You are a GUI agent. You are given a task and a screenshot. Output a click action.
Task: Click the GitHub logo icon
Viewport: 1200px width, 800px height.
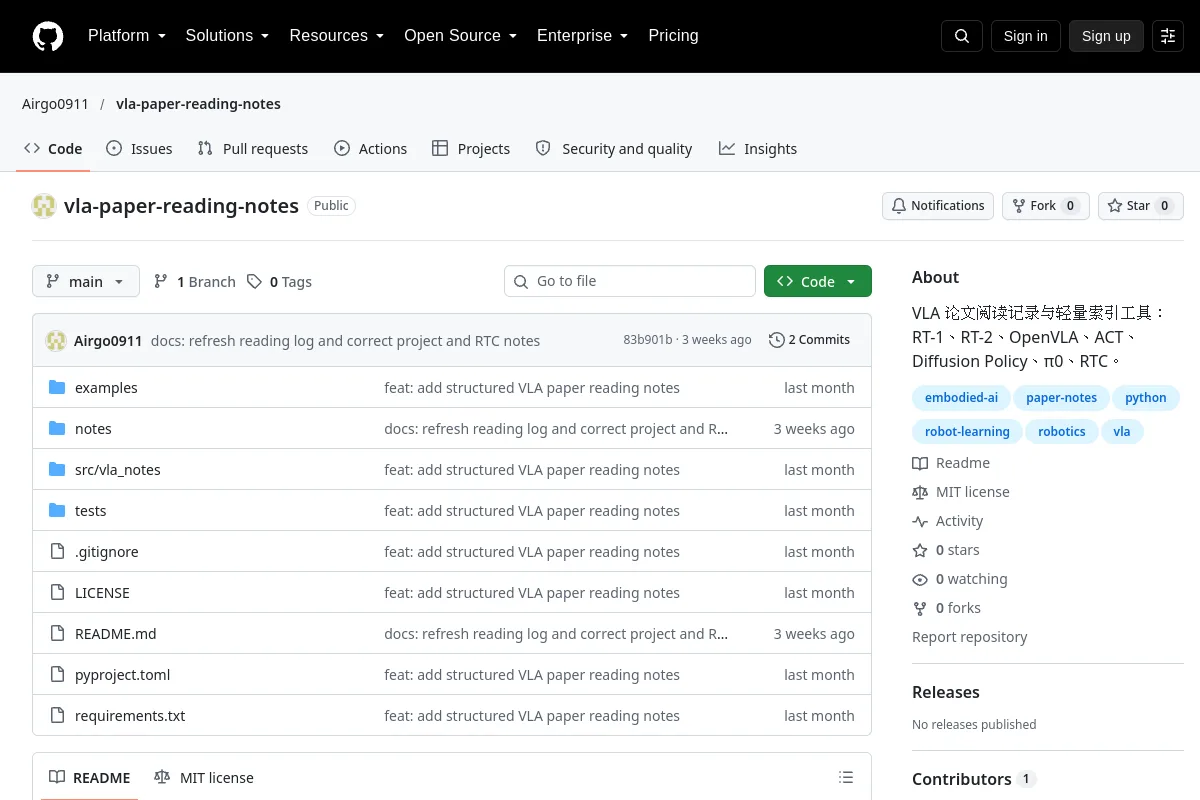(x=48, y=36)
